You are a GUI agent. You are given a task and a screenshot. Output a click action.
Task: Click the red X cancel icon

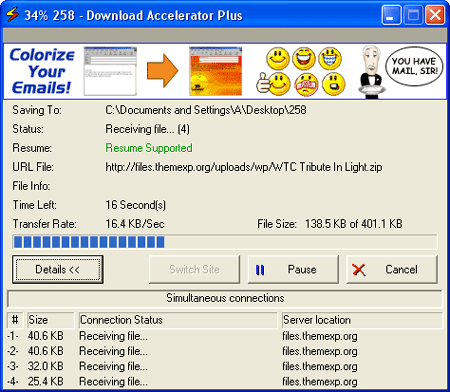[359, 270]
